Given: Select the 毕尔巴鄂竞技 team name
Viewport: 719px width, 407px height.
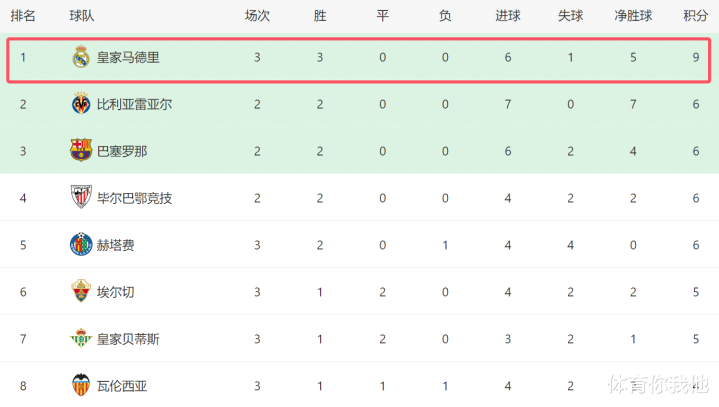Looking at the screenshot, I should pos(134,197).
